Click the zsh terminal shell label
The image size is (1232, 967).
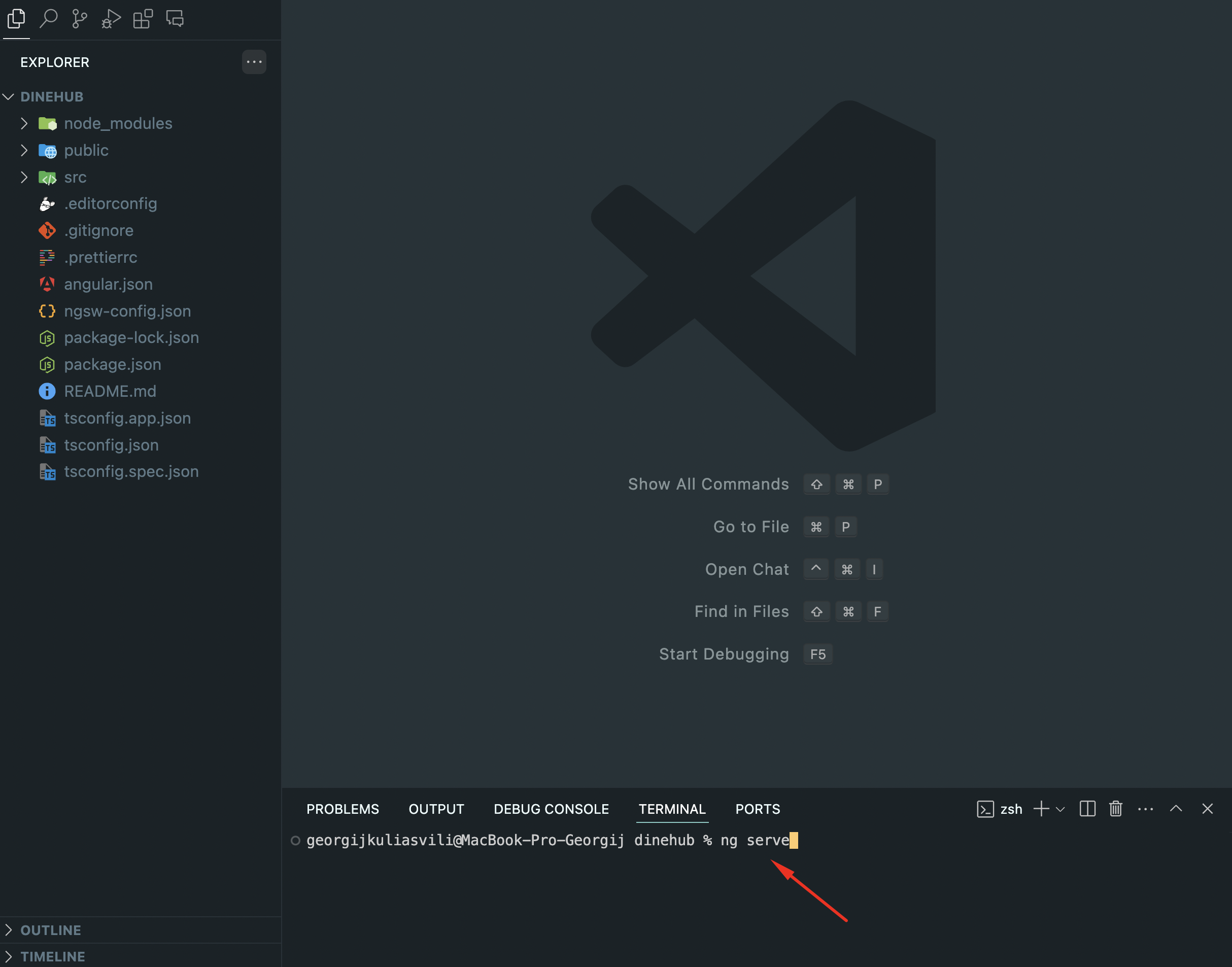[x=1011, y=809]
